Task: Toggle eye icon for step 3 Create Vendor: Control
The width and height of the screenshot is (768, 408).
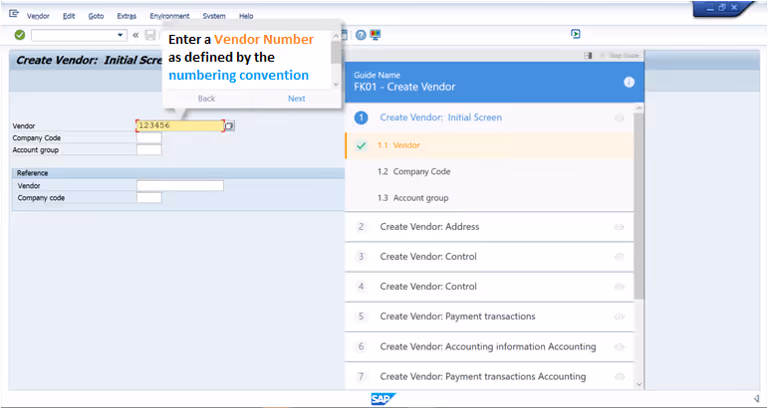Action: tap(619, 257)
